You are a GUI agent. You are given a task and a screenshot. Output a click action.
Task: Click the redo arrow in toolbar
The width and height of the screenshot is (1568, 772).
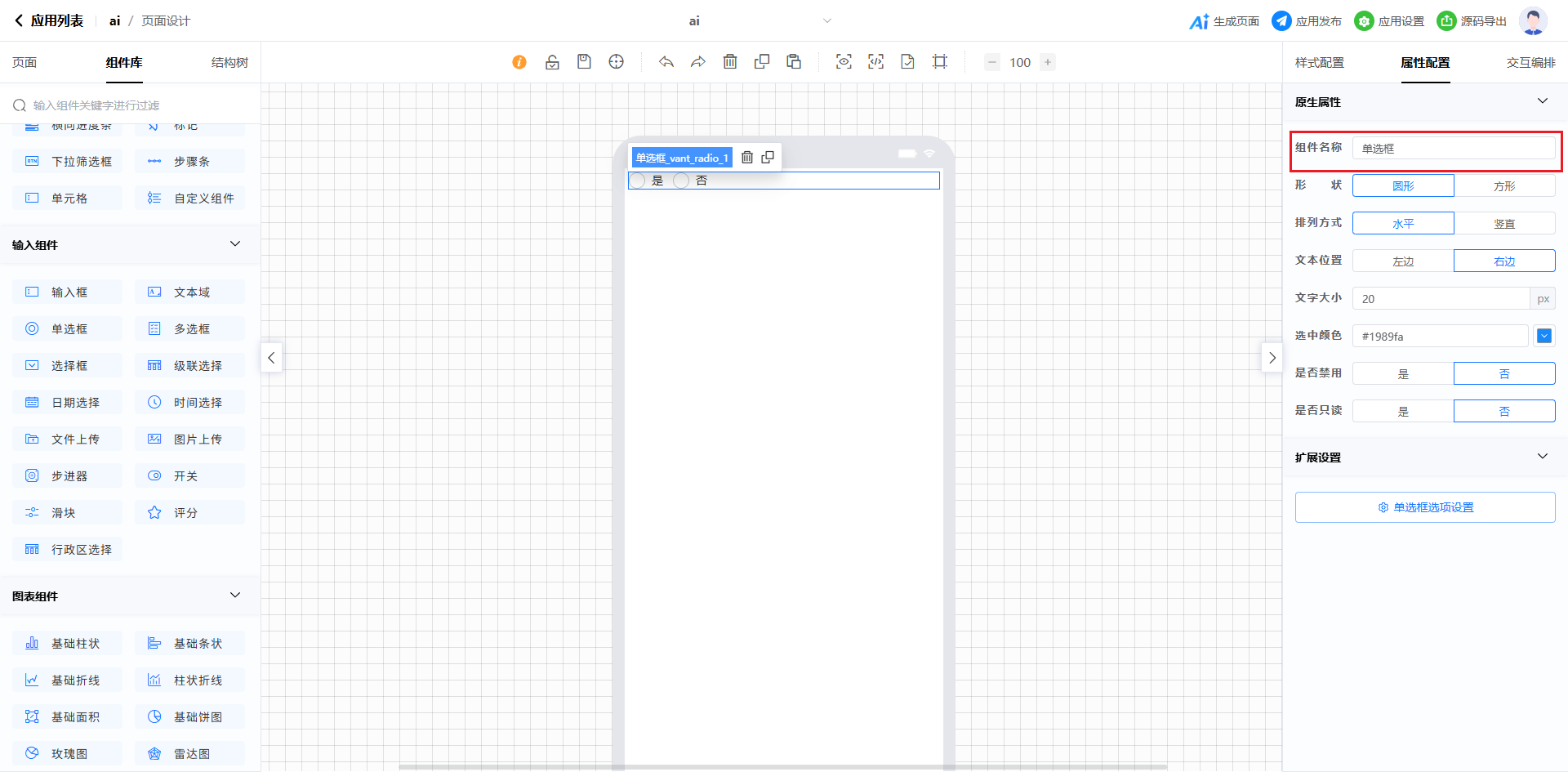coord(697,62)
